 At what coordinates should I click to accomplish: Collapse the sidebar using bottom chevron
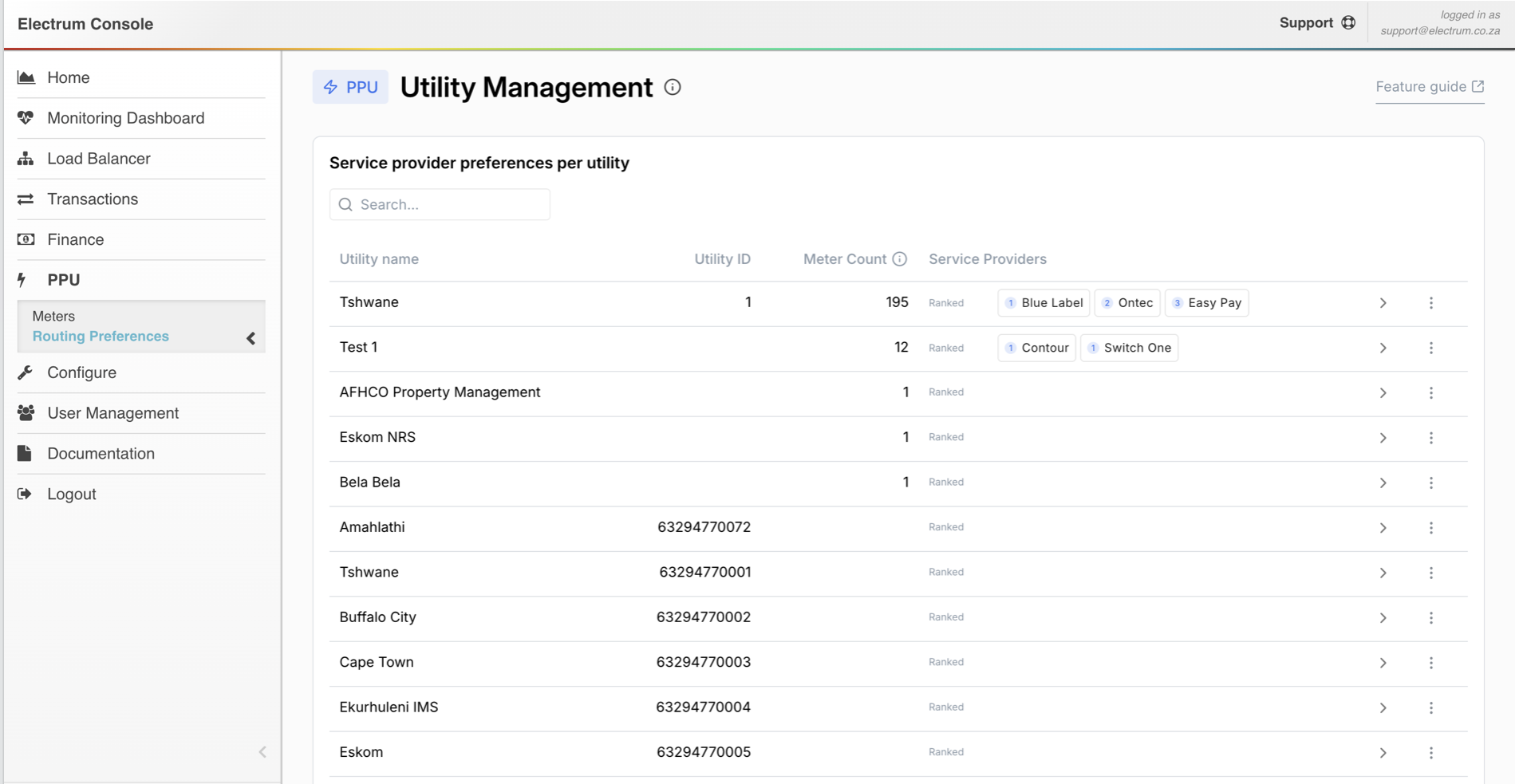[262, 752]
